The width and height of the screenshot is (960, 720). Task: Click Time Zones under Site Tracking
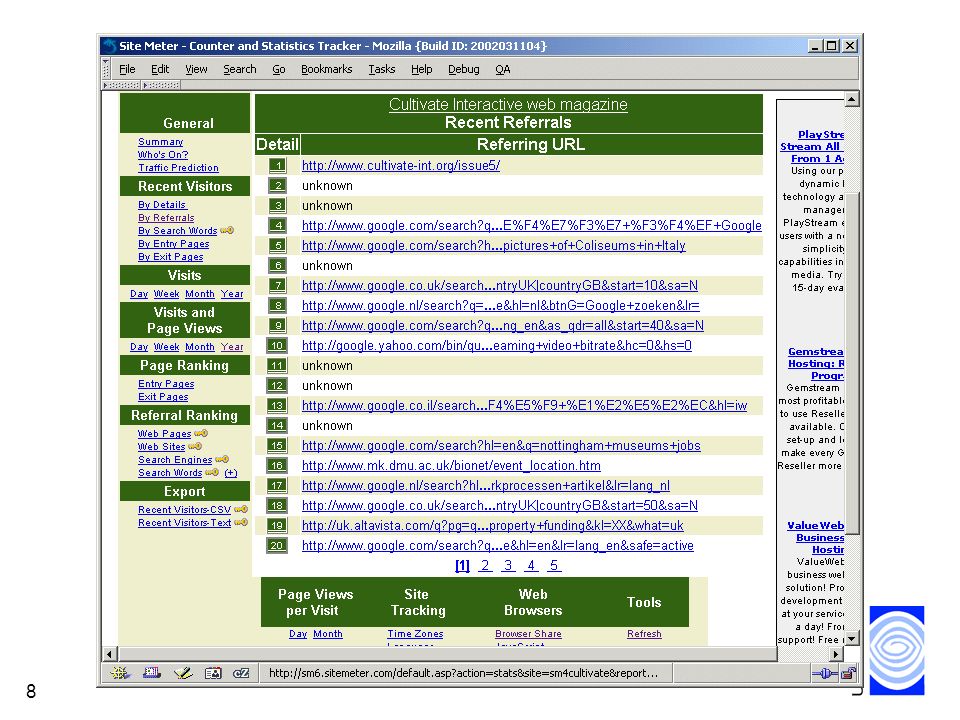click(415, 634)
